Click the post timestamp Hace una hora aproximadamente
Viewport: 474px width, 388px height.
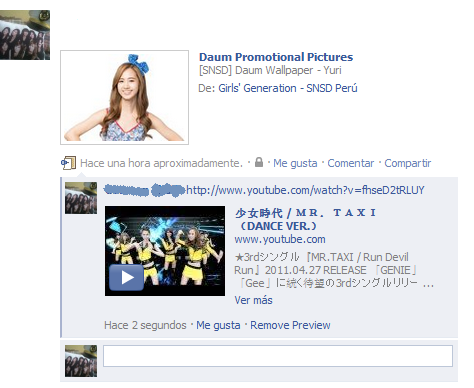click(161, 163)
